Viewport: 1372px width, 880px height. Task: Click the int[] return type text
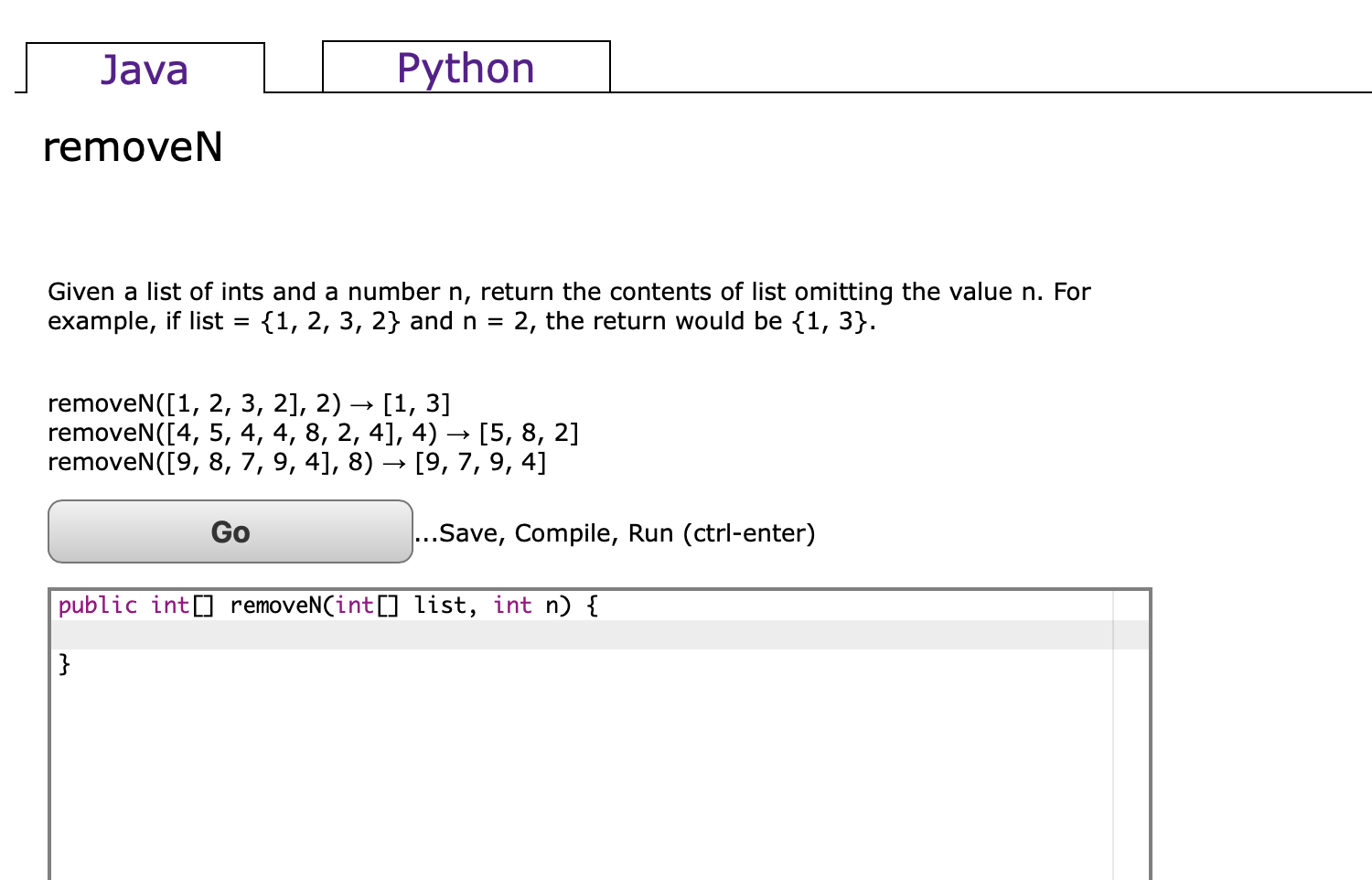pyautogui.click(x=182, y=605)
